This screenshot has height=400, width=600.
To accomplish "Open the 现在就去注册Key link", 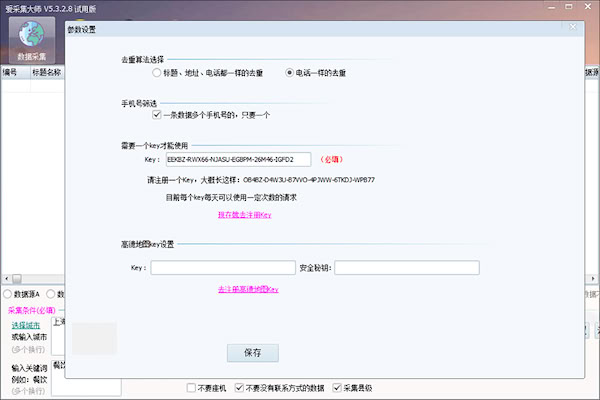I will [x=245, y=215].
